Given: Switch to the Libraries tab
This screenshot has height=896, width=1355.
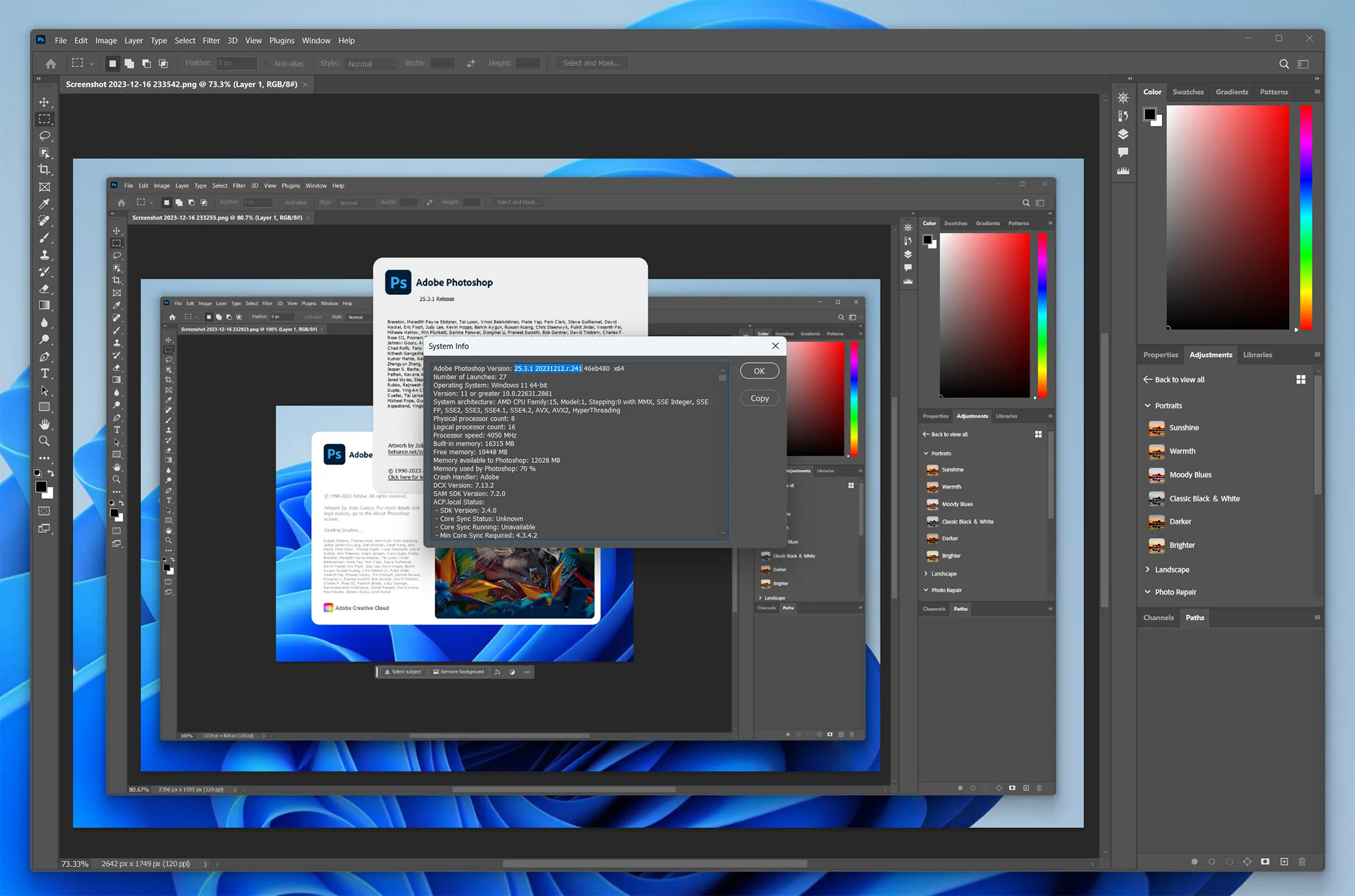Looking at the screenshot, I should [x=1257, y=355].
